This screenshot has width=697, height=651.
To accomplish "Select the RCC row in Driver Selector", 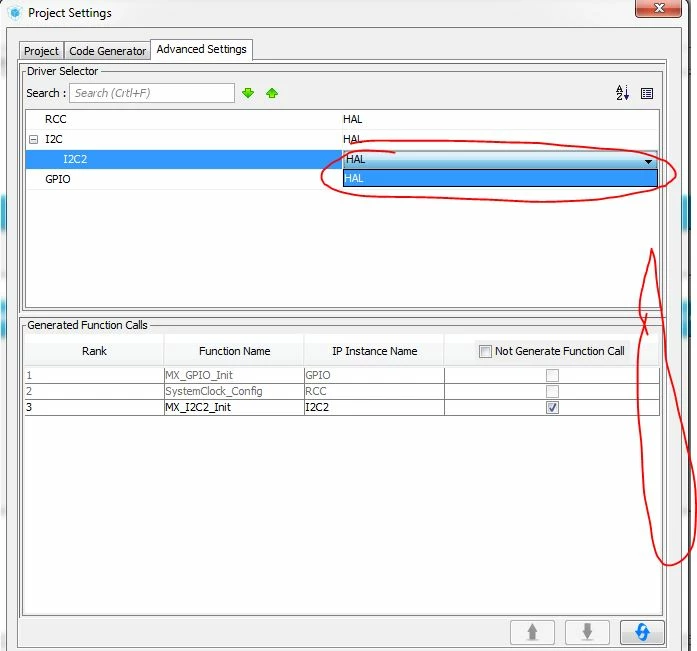I will point(341,120).
